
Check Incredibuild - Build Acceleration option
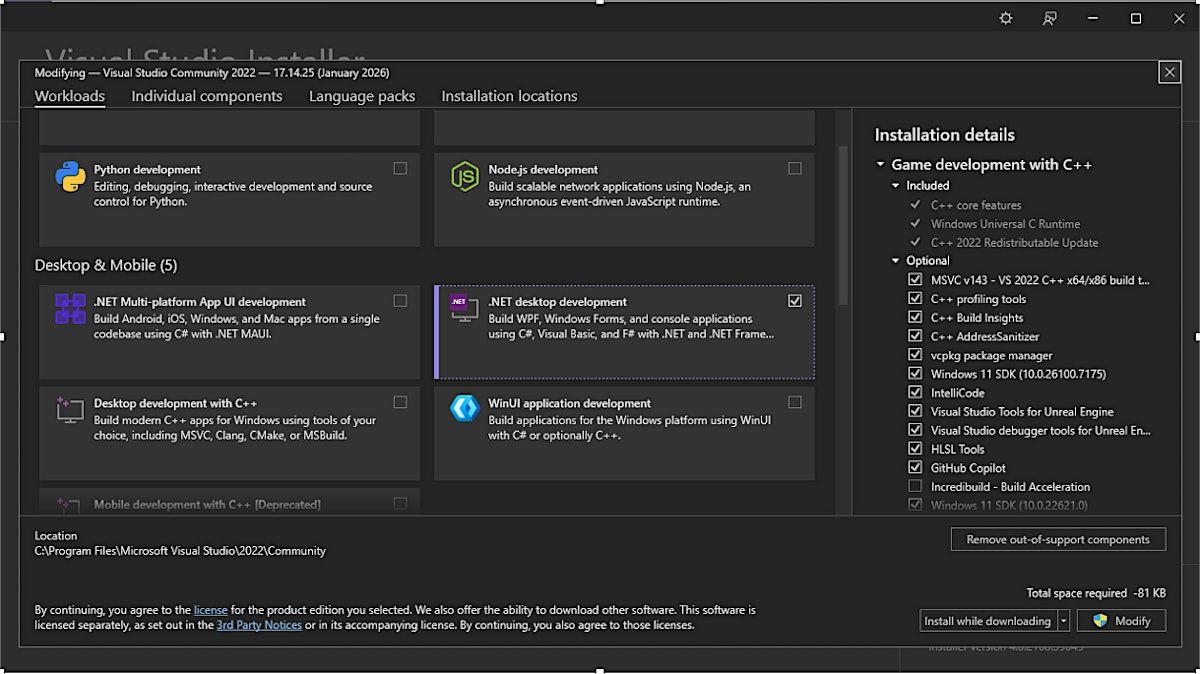tap(915, 487)
